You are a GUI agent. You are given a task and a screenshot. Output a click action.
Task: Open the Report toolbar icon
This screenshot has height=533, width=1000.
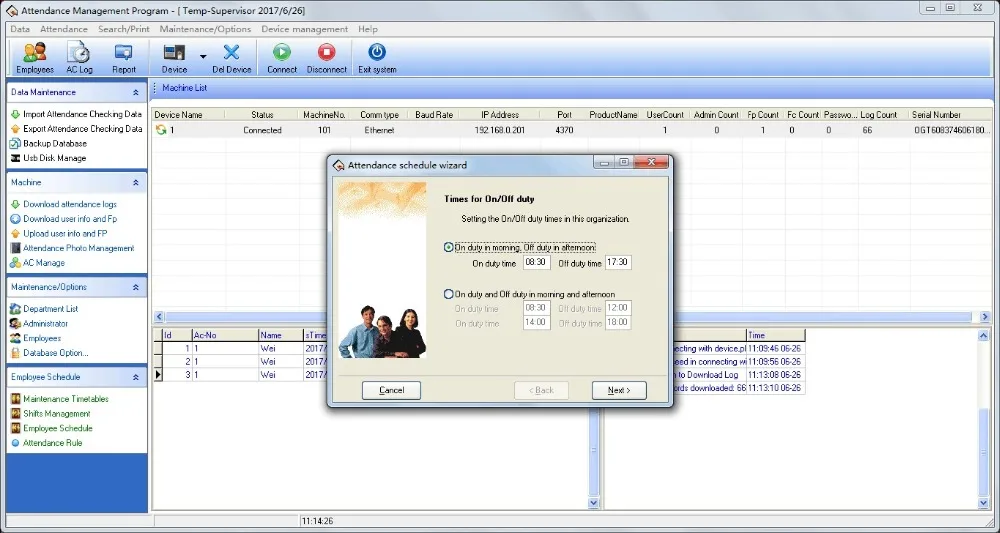(124, 57)
